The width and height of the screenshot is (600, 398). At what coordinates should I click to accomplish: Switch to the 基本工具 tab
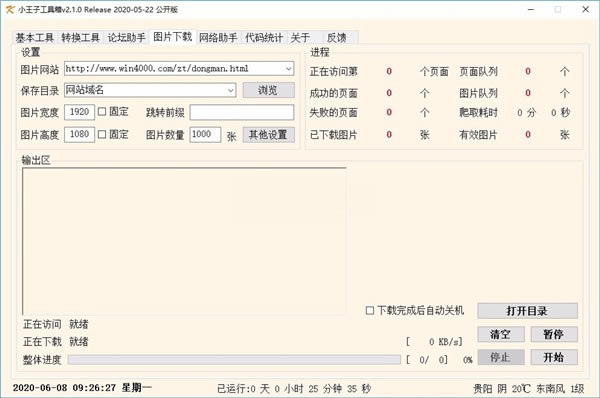coord(34,38)
